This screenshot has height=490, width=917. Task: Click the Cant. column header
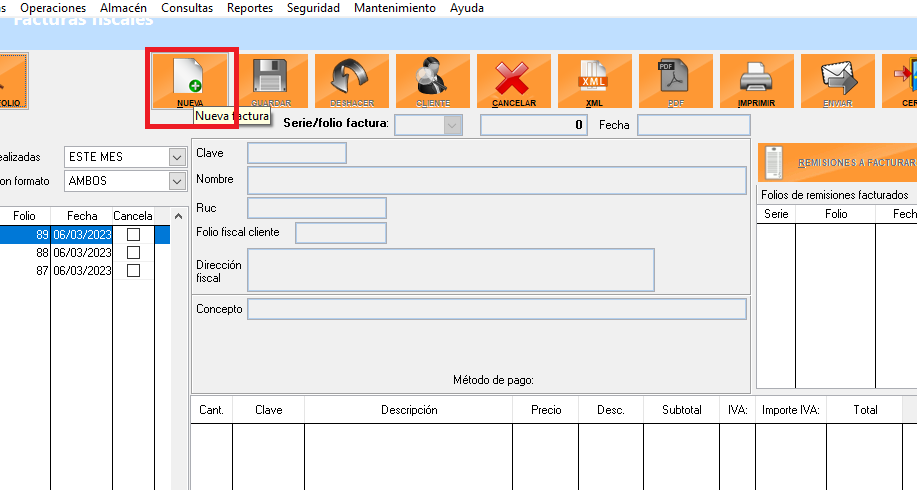212,410
